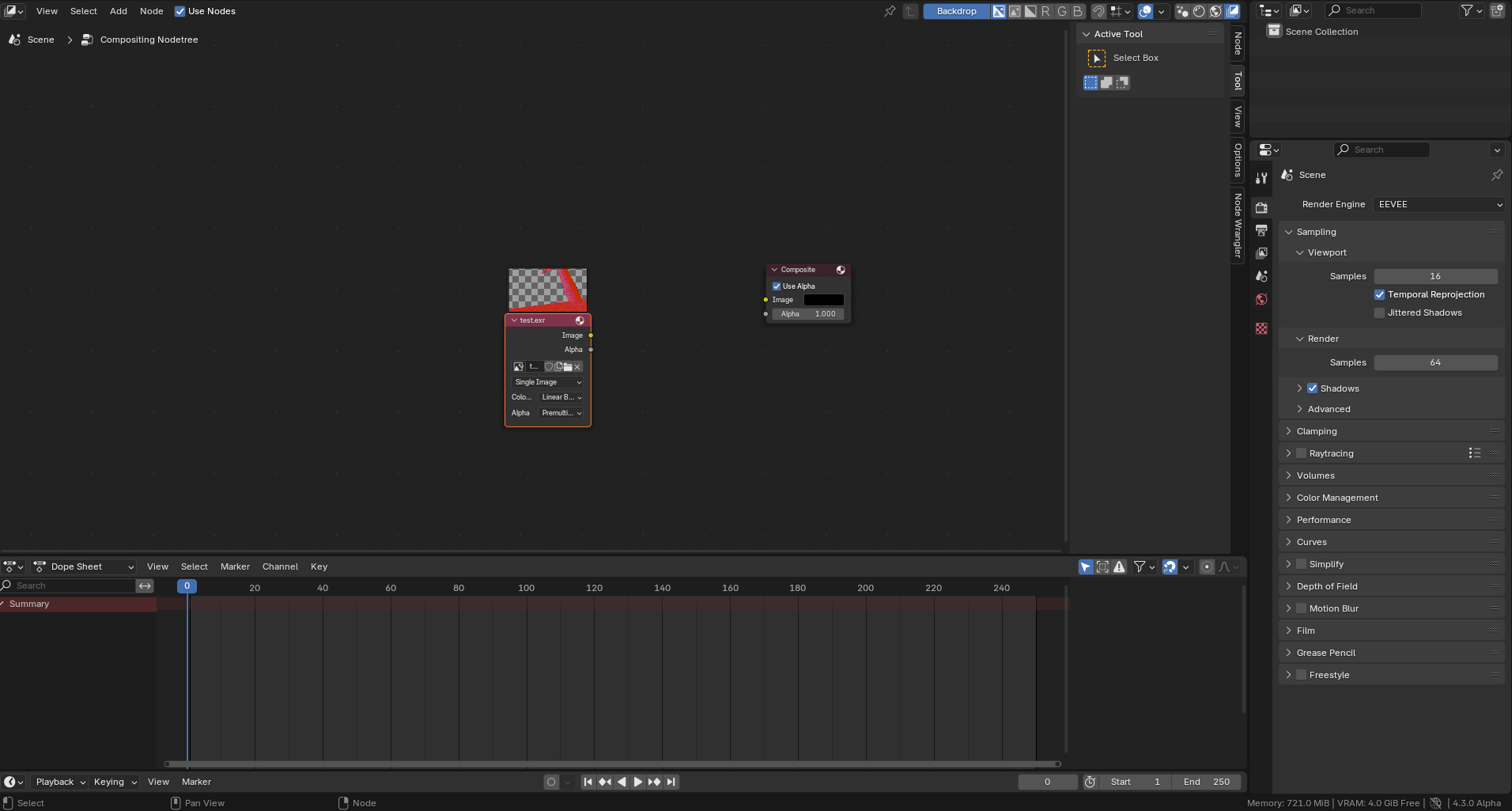Uncheck Use Alpha on Composite node
This screenshot has height=811, width=1512.
(x=777, y=286)
